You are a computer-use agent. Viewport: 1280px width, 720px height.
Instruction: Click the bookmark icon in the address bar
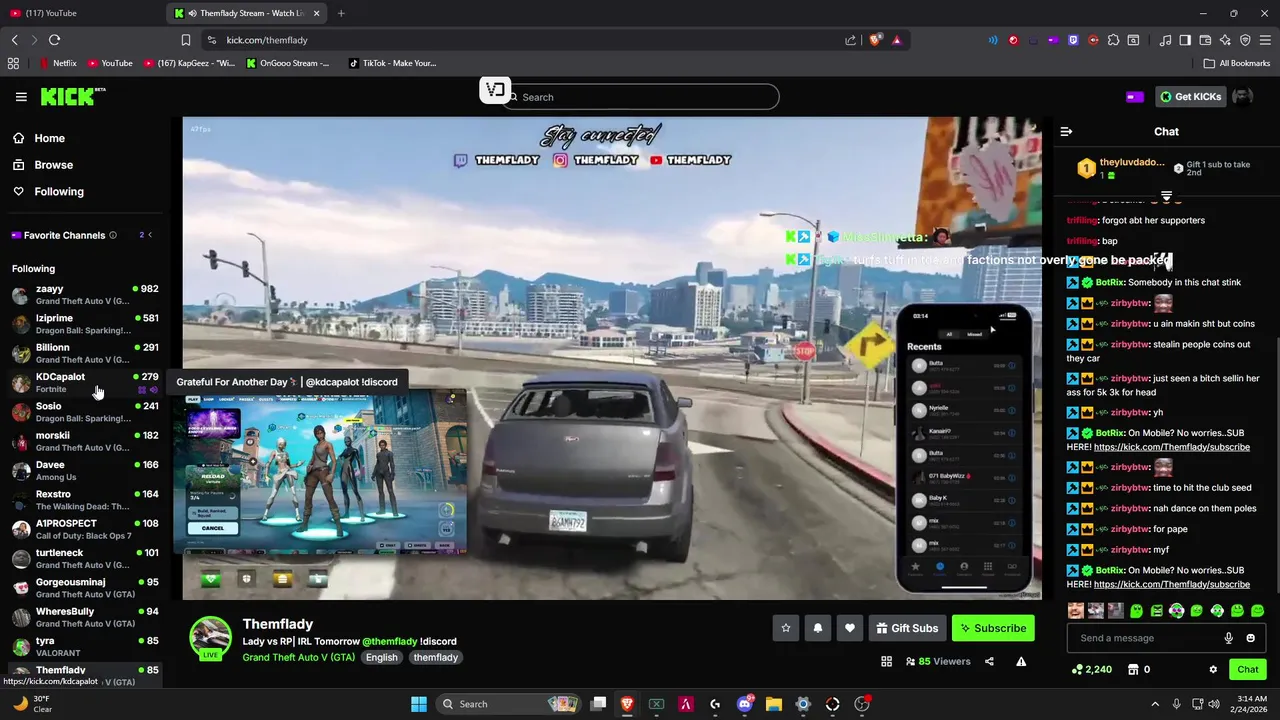pyautogui.click(x=186, y=40)
